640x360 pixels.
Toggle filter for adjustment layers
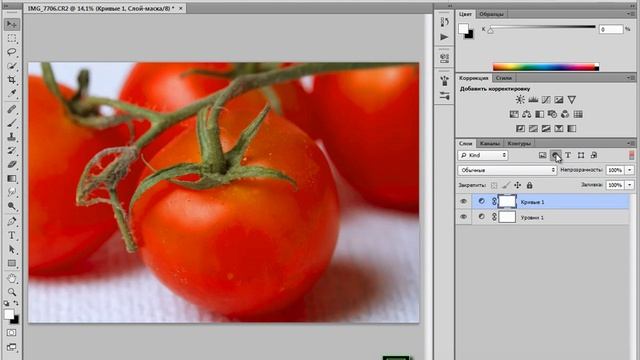tap(555, 155)
